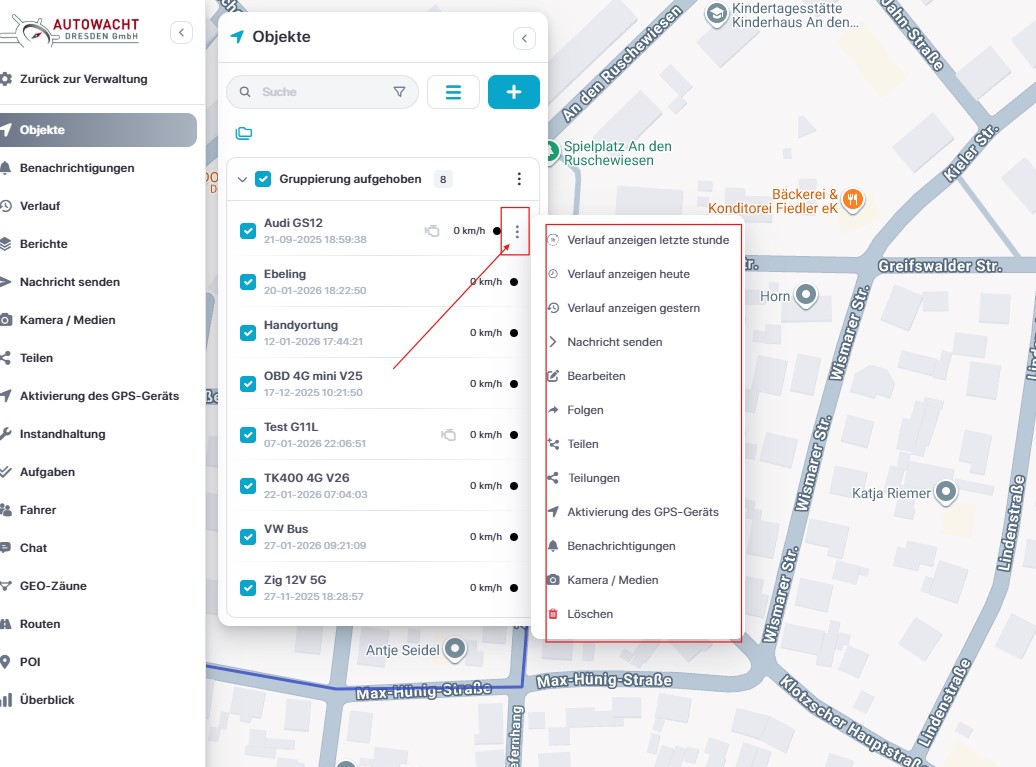Click the Horn location pin on map
The height and width of the screenshot is (767, 1036).
(806, 295)
